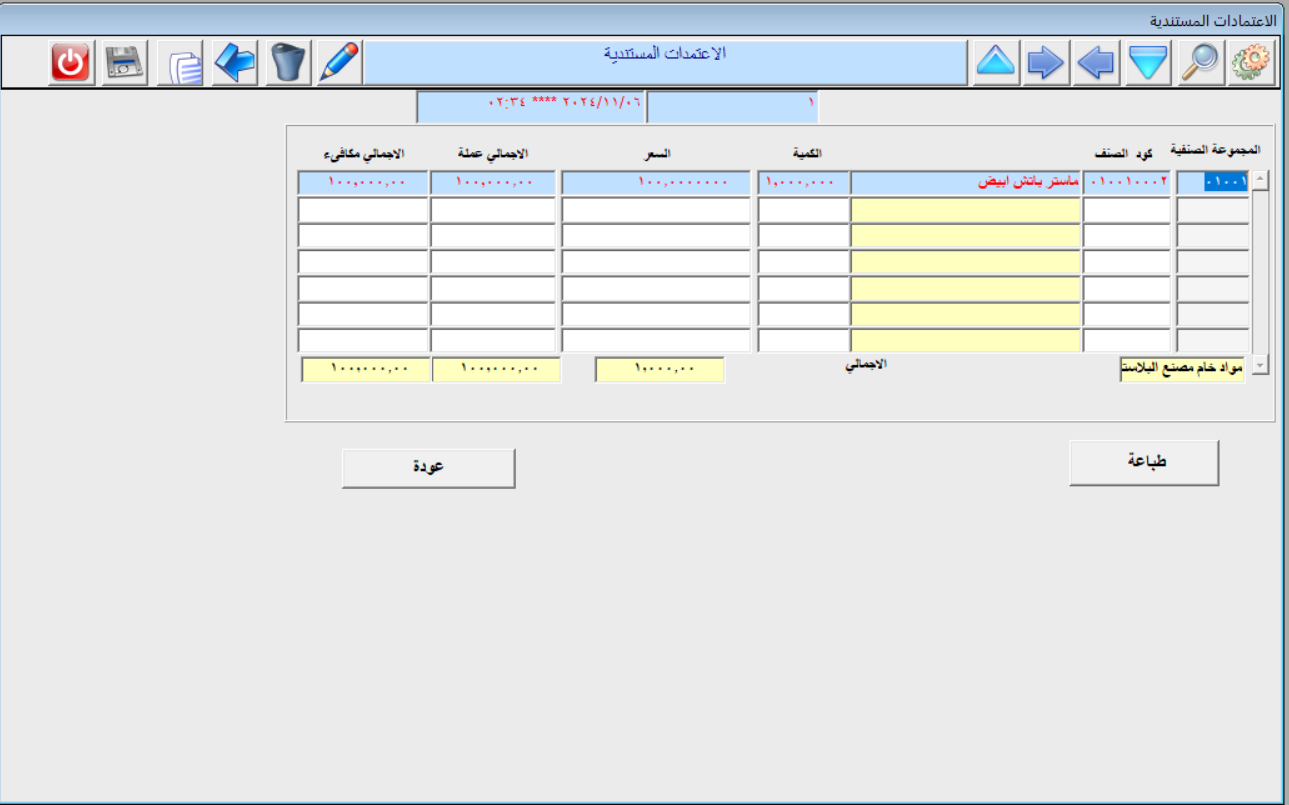Click the copy documents icon

tap(184, 64)
